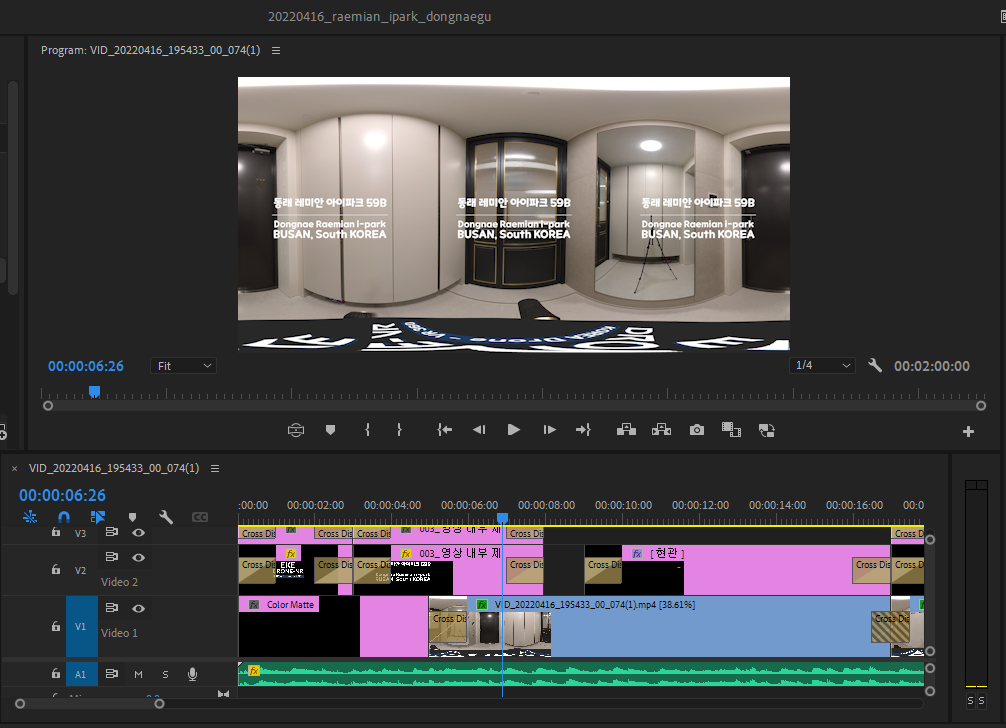Toggle V1 track targeting button
Screen dimensions: 1006x728
coord(81,627)
